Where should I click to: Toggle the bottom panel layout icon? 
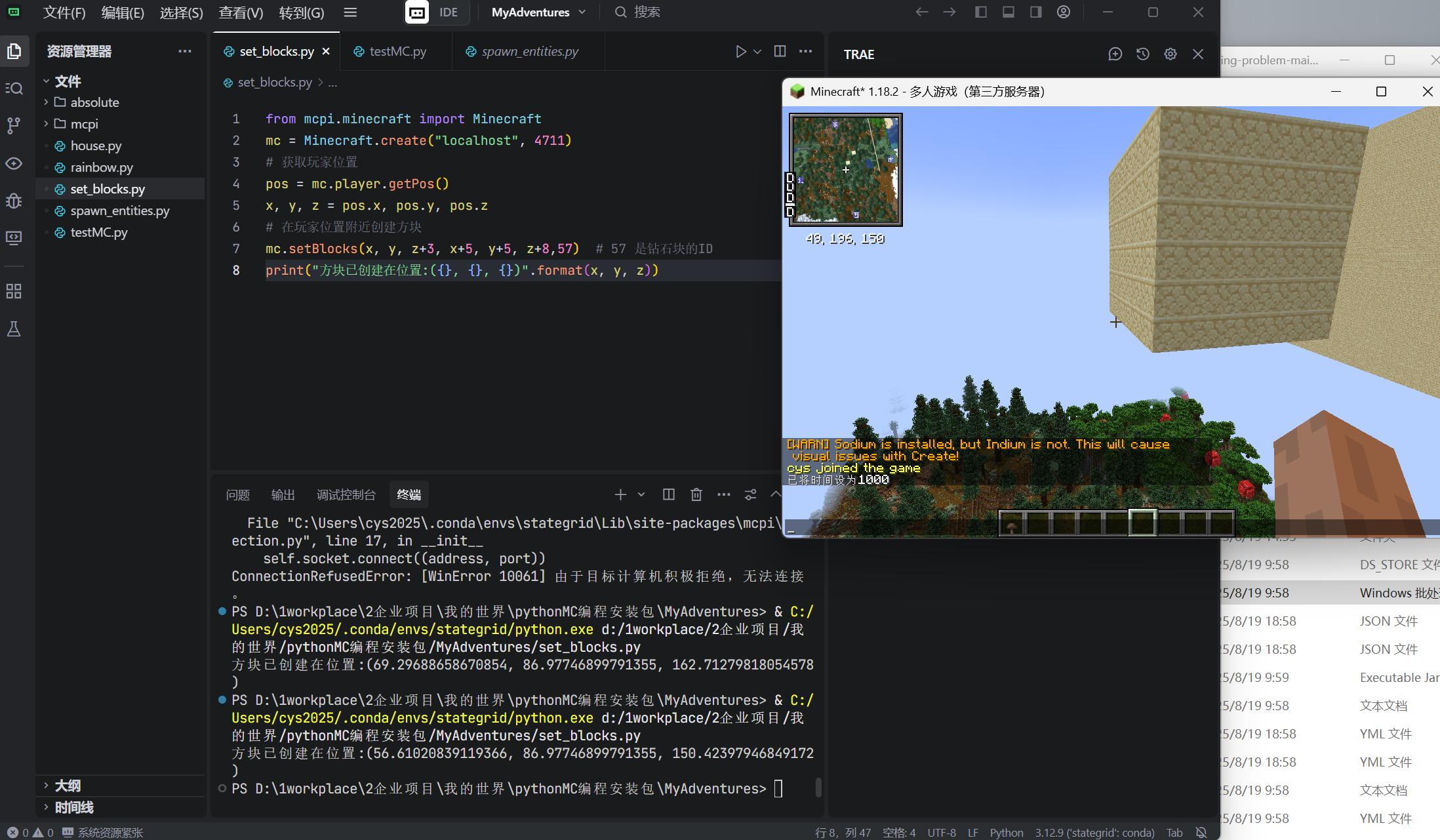(x=1009, y=12)
